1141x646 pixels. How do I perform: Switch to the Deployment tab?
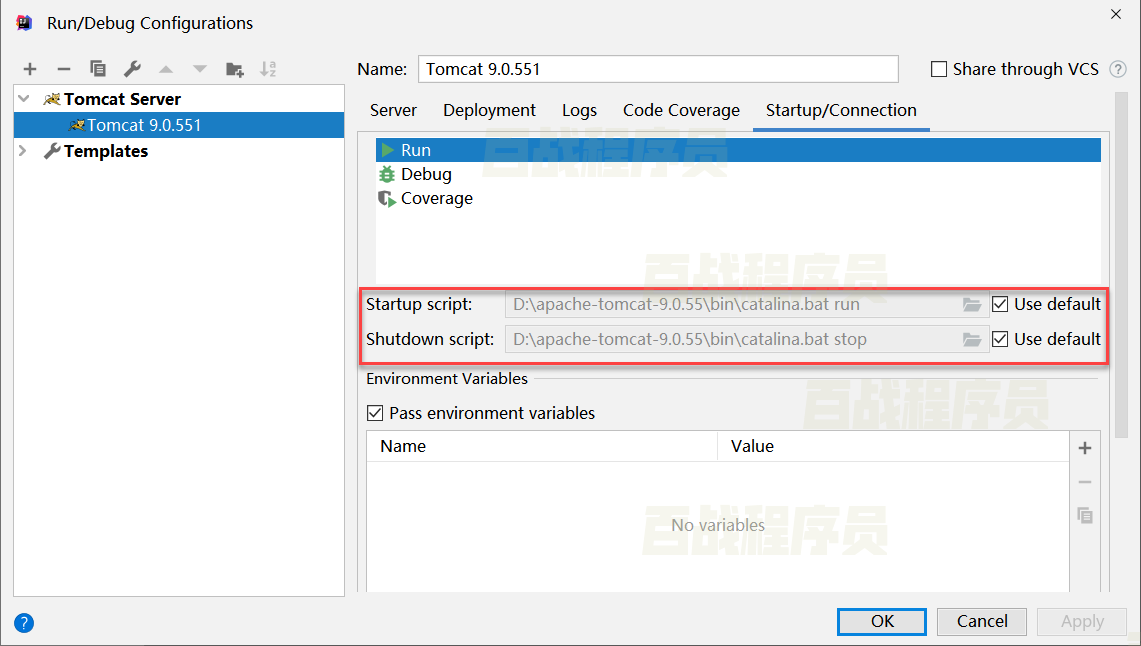tap(489, 110)
